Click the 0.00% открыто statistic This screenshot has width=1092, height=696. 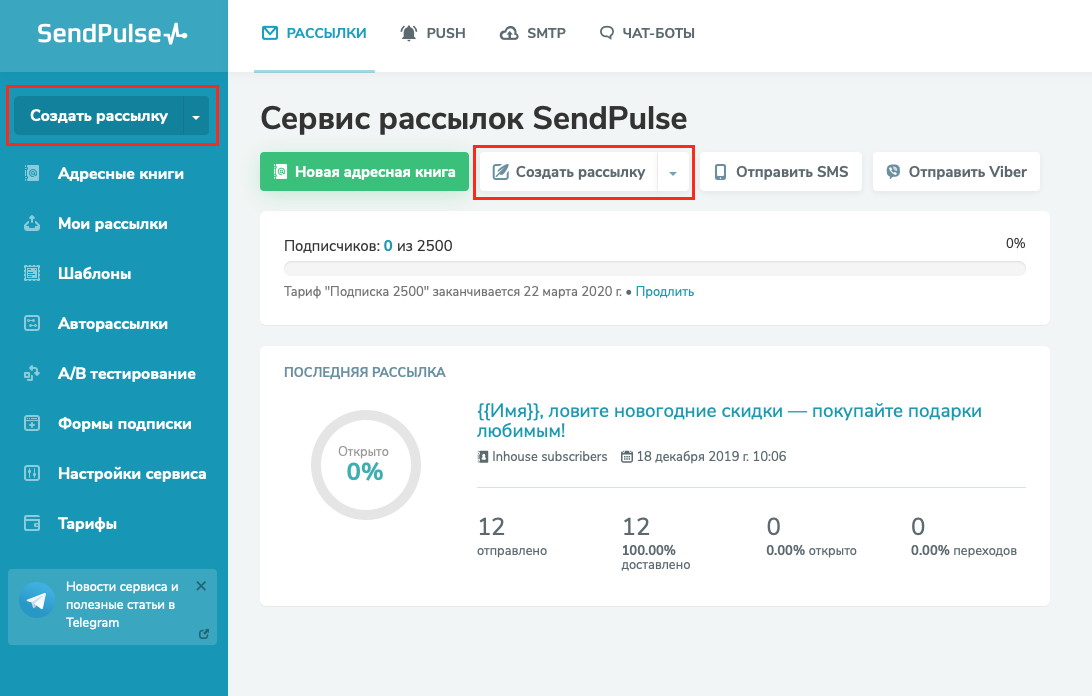[811, 536]
